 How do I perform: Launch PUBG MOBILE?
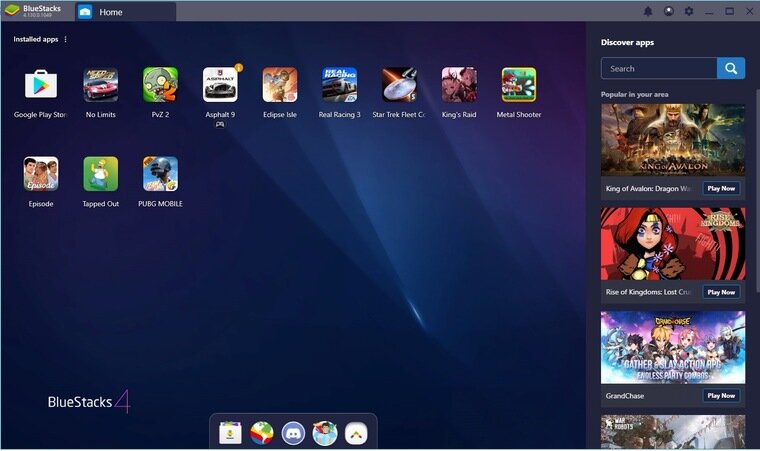pyautogui.click(x=160, y=174)
